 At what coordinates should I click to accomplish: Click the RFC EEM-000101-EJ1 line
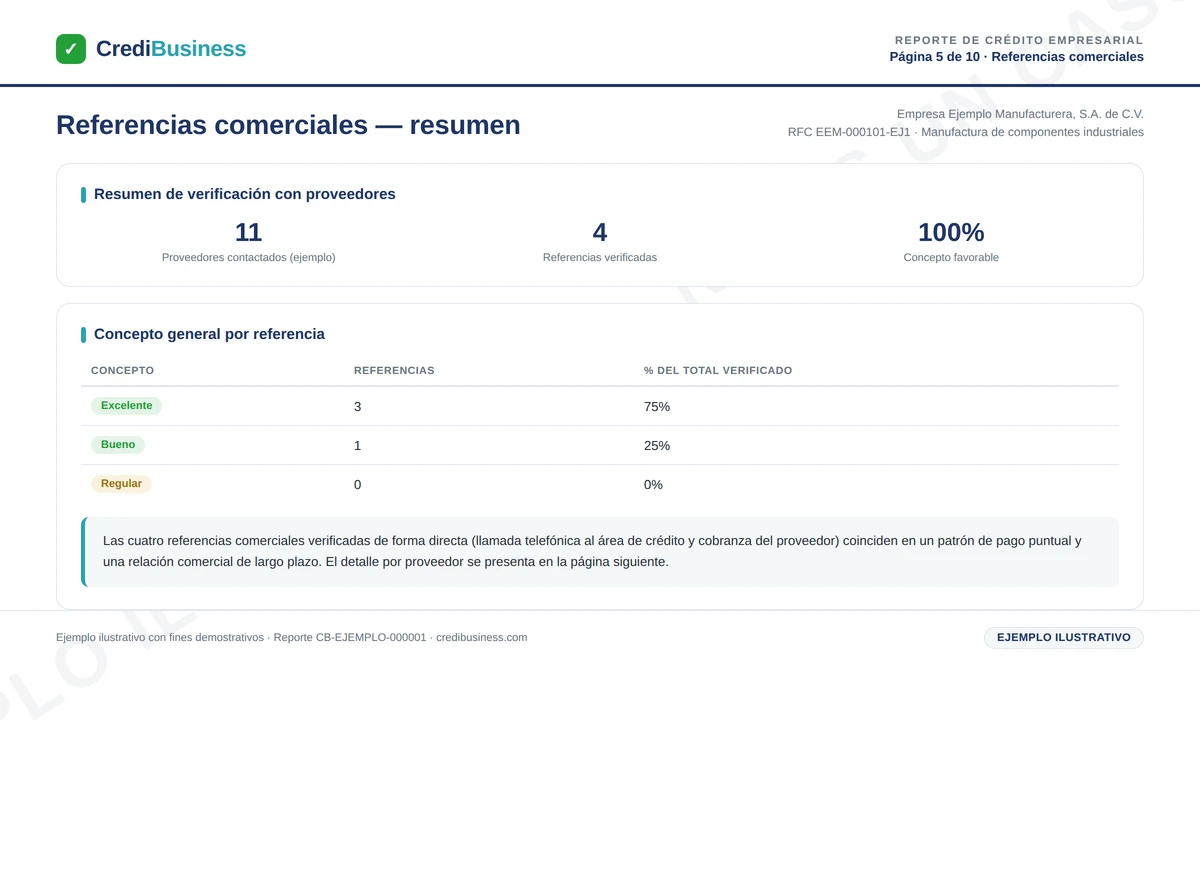point(966,132)
